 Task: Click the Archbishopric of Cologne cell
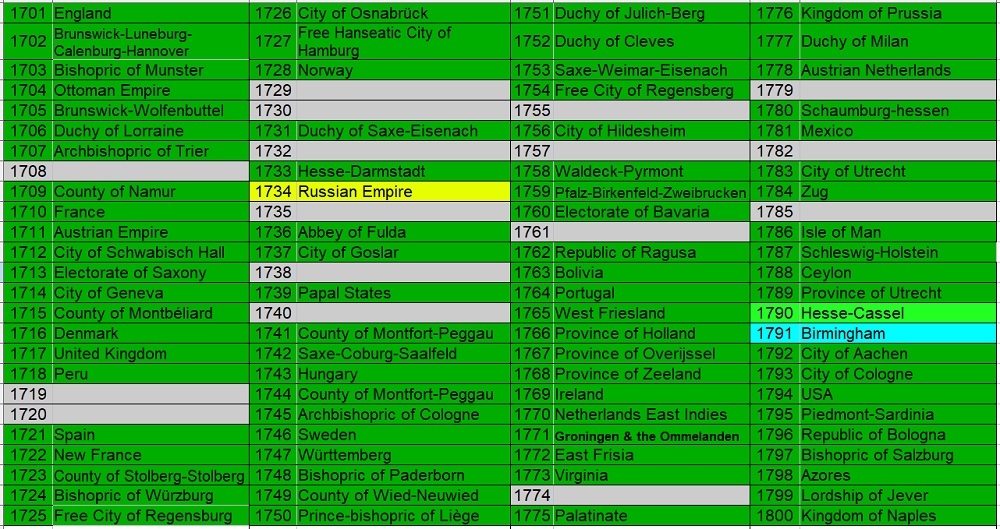tap(403, 414)
